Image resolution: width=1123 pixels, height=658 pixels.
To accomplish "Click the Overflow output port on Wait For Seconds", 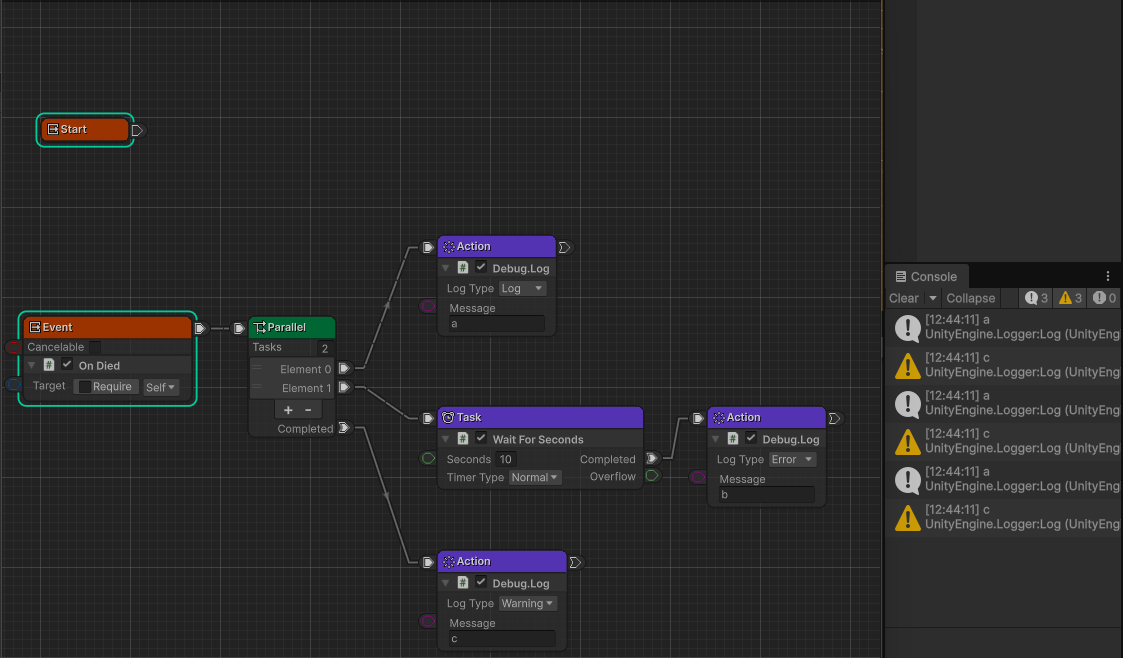I will coord(651,476).
